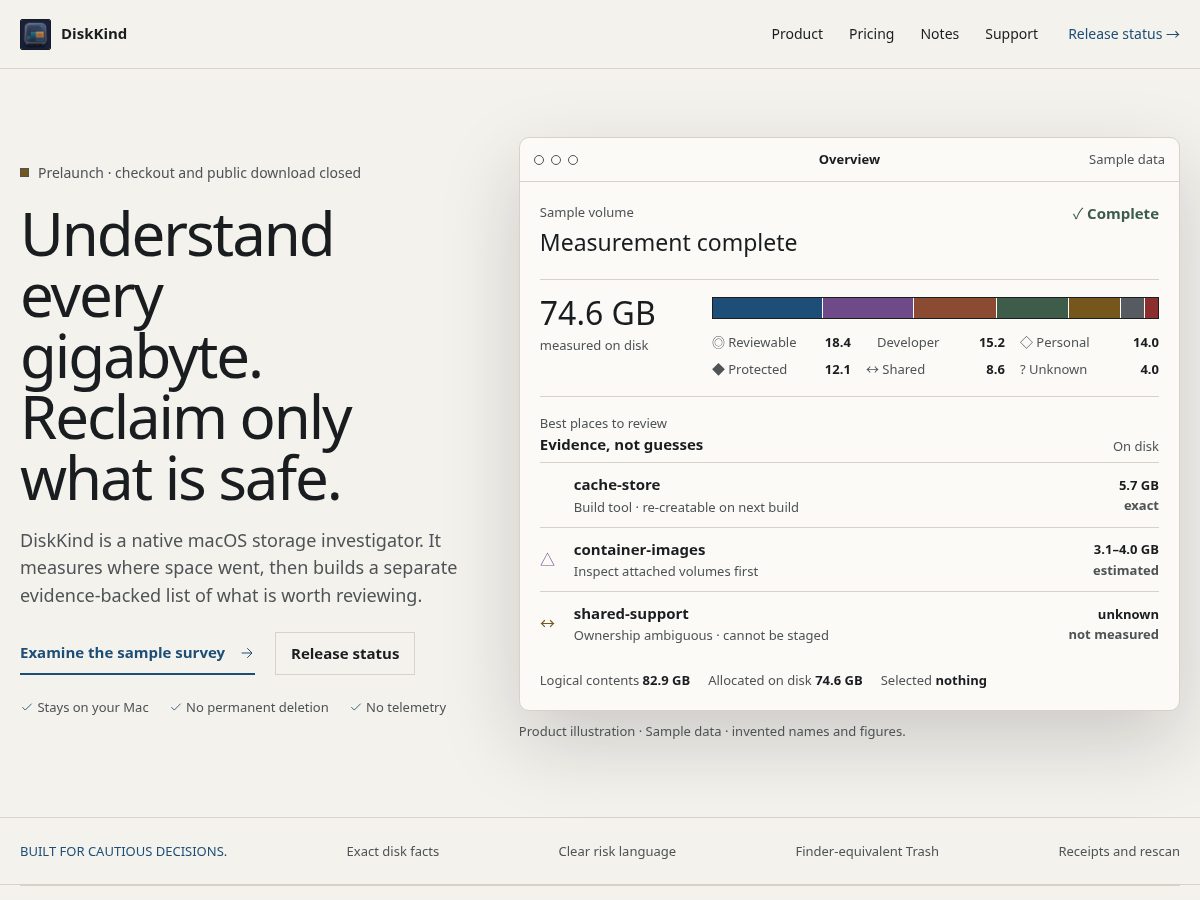Viewport: 1200px width, 900px height.
Task: Select the gray Unknown bar segment
Action: [1132, 308]
